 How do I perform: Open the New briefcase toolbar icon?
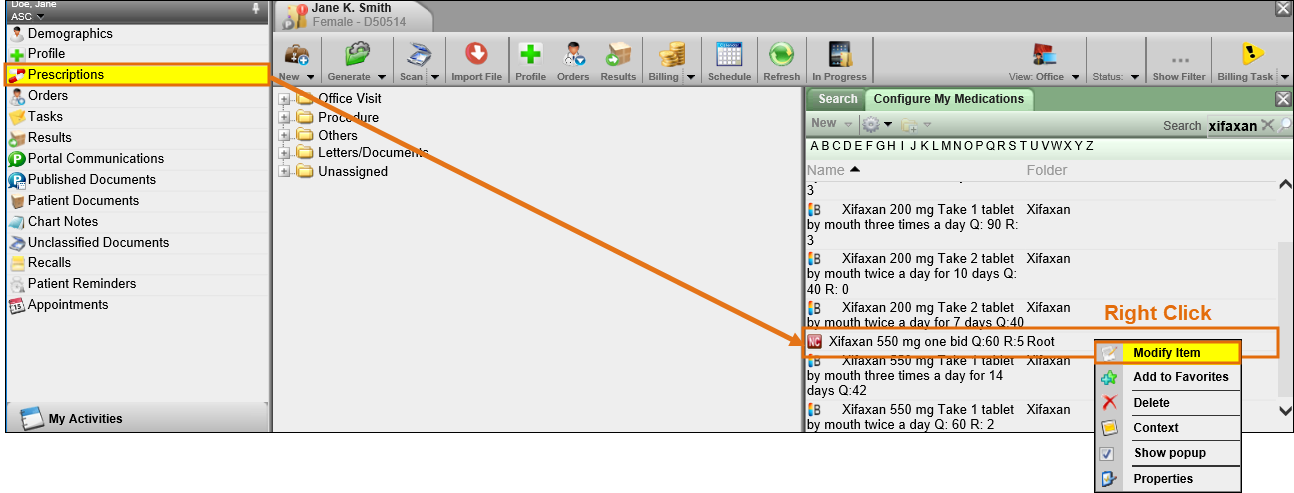[296, 55]
